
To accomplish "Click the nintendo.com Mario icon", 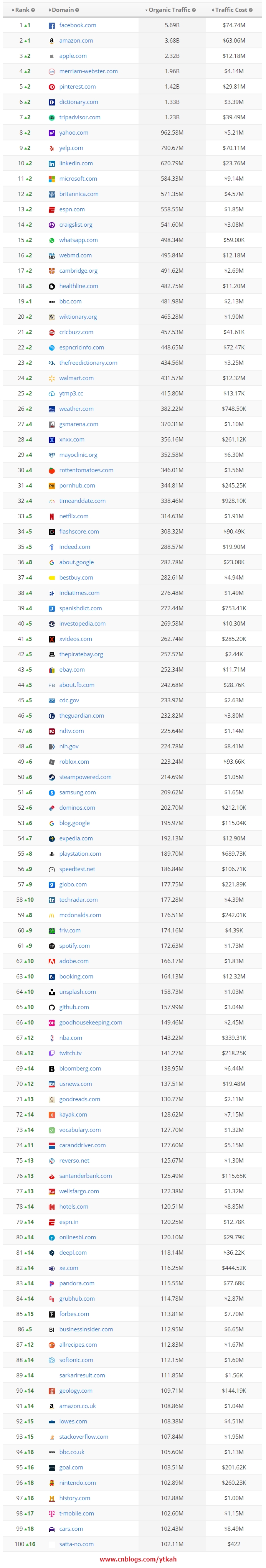I will pos(52,1483).
